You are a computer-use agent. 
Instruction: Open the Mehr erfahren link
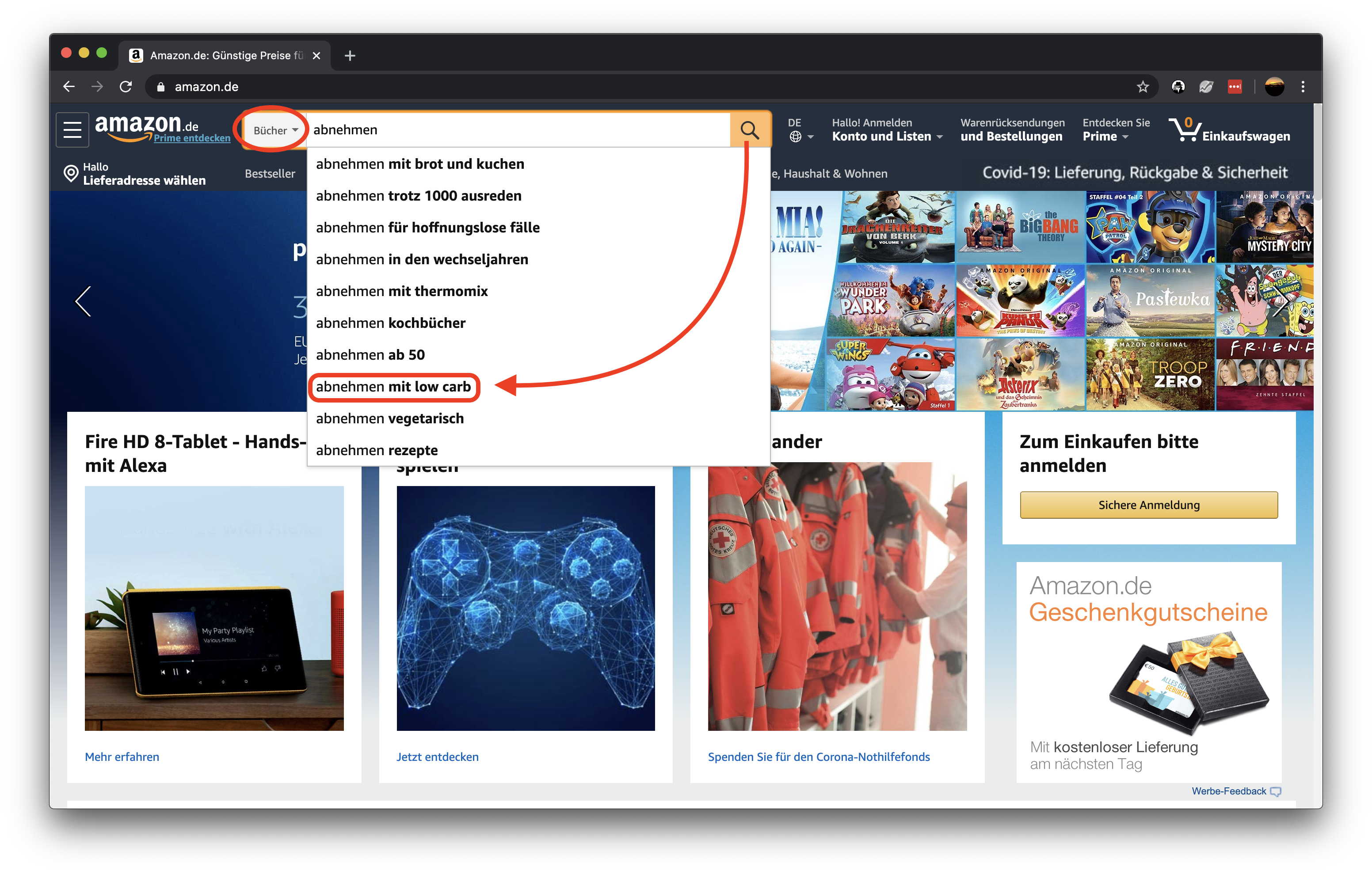[122, 756]
